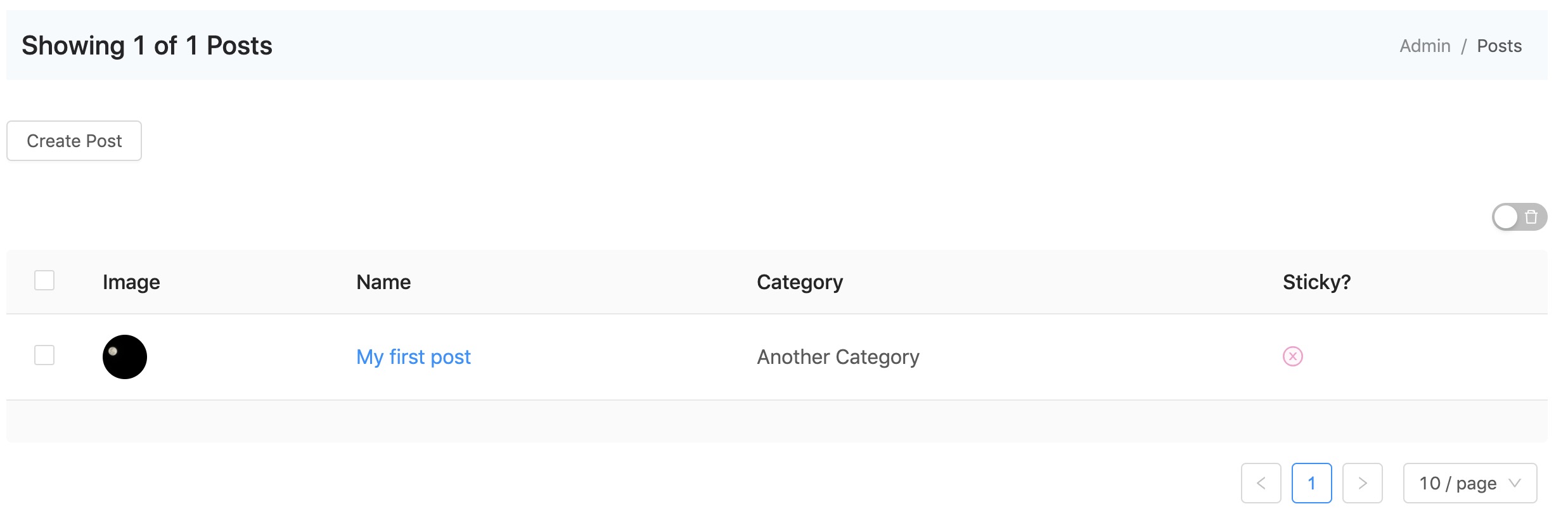This screenshot has width=1568, height=511.
Task: Select page 1 in pagination
Action: click(x=1311, y=483)
